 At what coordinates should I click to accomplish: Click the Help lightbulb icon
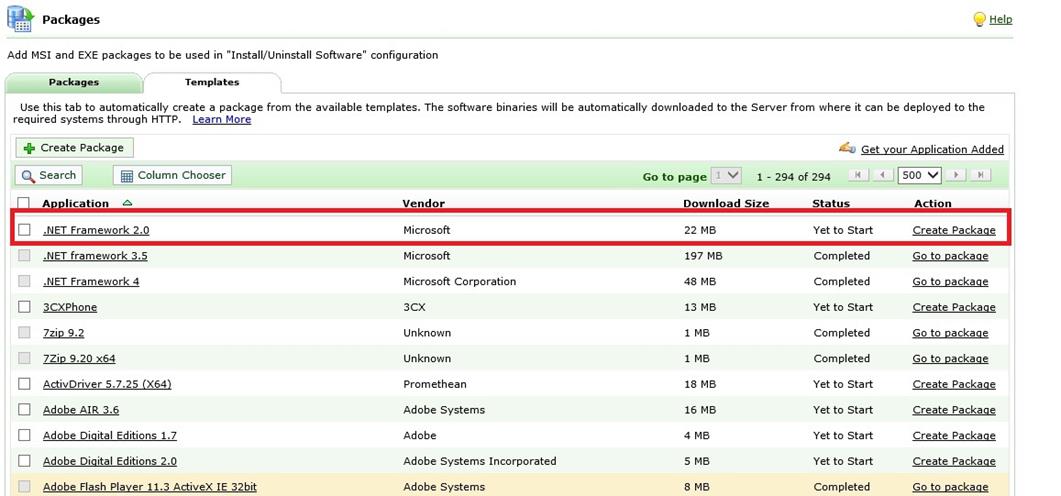tap(979, 20)
